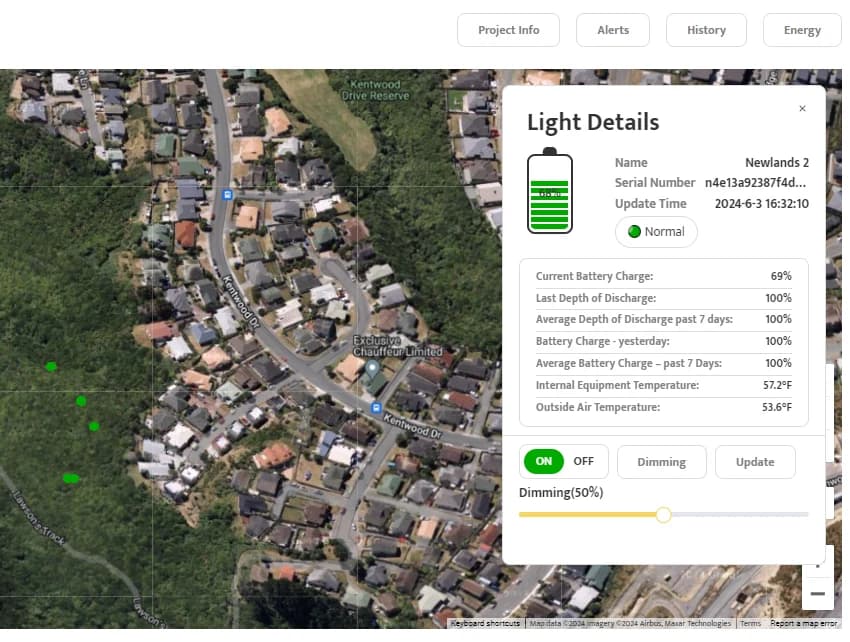Click Battery Charge - yesterday row
The width and height of the screenshot is (850, 642).
tap(664, 342)
